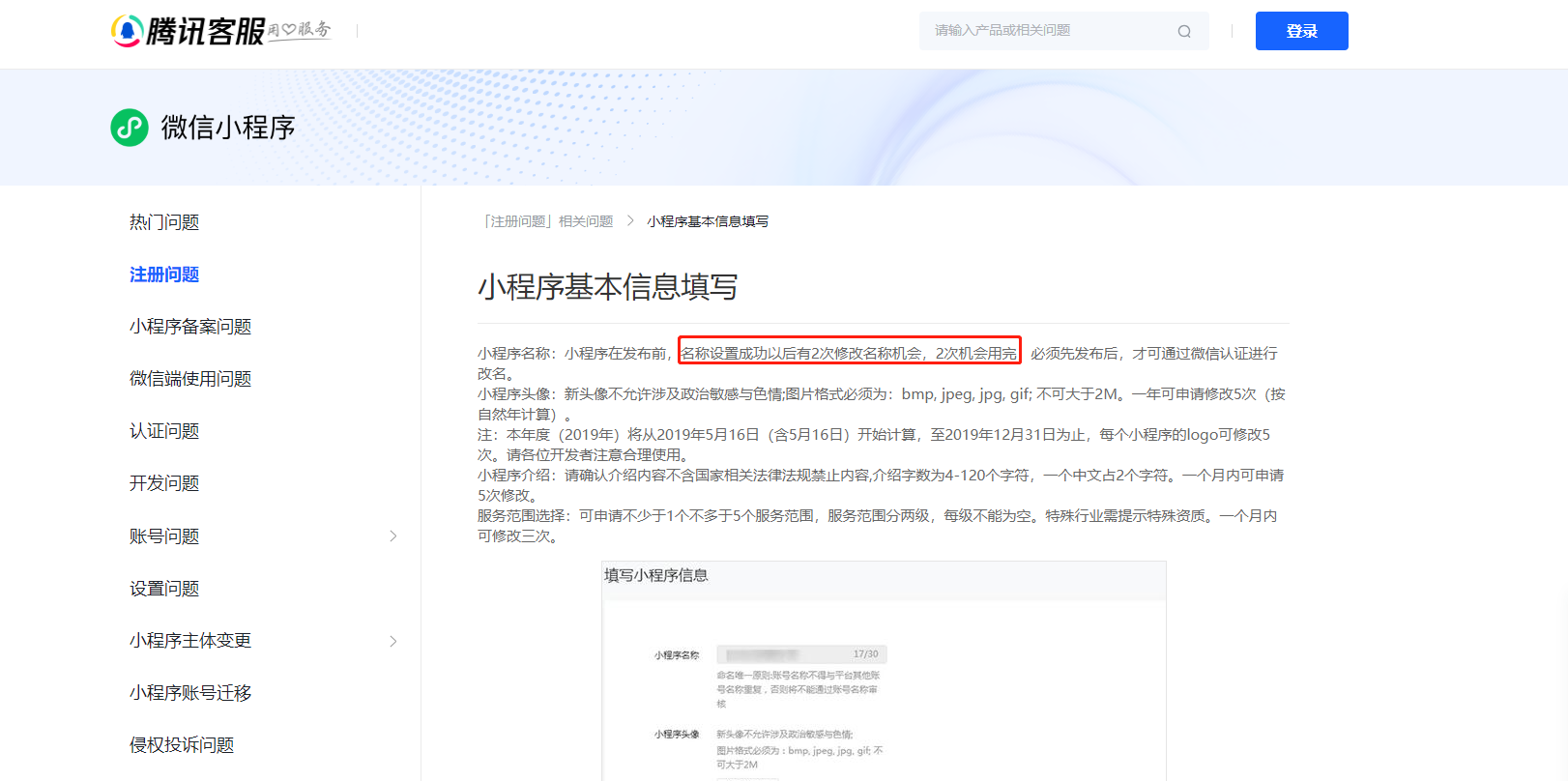Viewport: 1568px width, 781px height.
Task: Click the paragraph starting 服务范围选择
Action: 878,526
